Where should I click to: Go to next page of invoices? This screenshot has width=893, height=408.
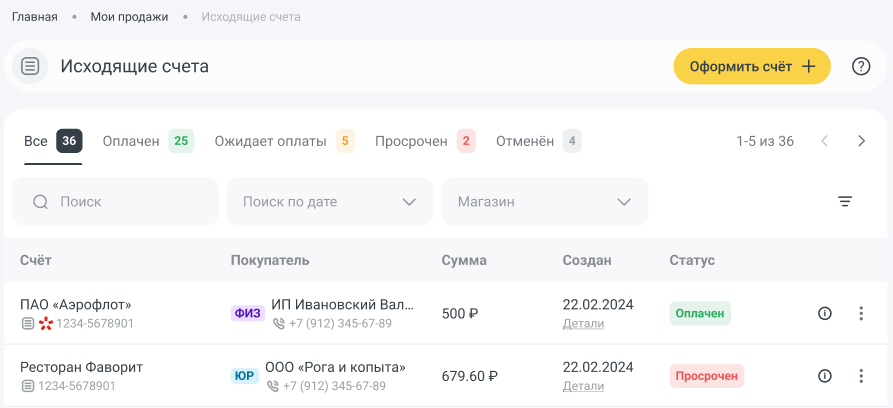pyautogui.click(x=862, y=141)
